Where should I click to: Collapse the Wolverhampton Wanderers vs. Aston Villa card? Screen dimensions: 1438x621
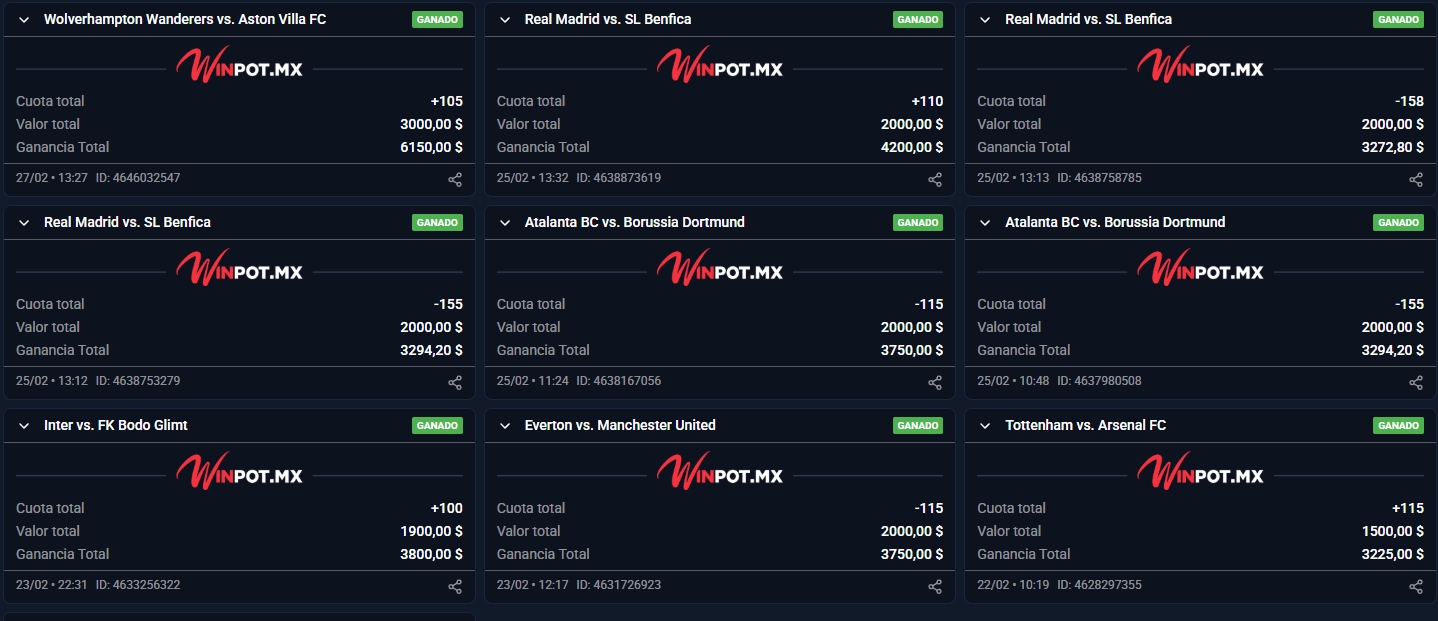24,20
